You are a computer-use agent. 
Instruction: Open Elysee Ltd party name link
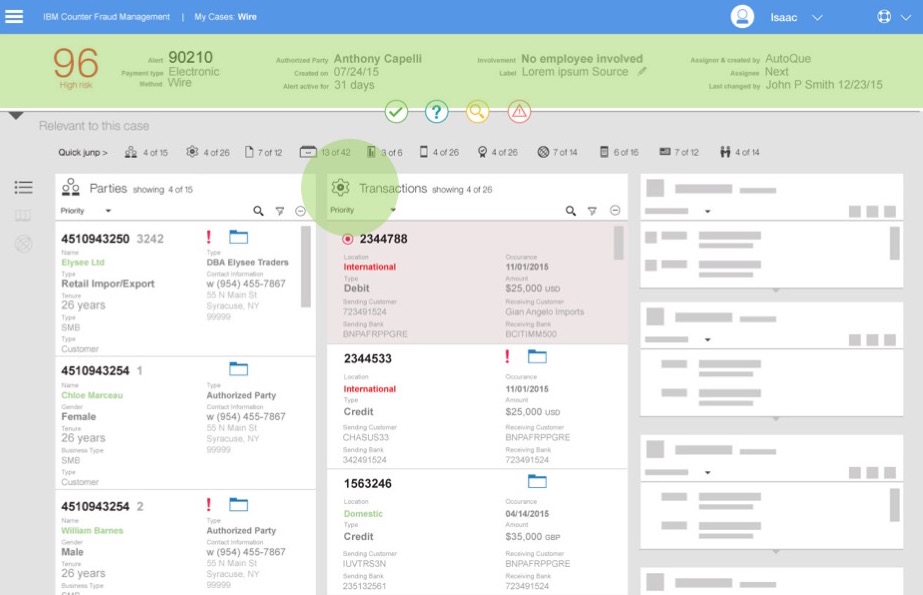click(x=82, y=262)
